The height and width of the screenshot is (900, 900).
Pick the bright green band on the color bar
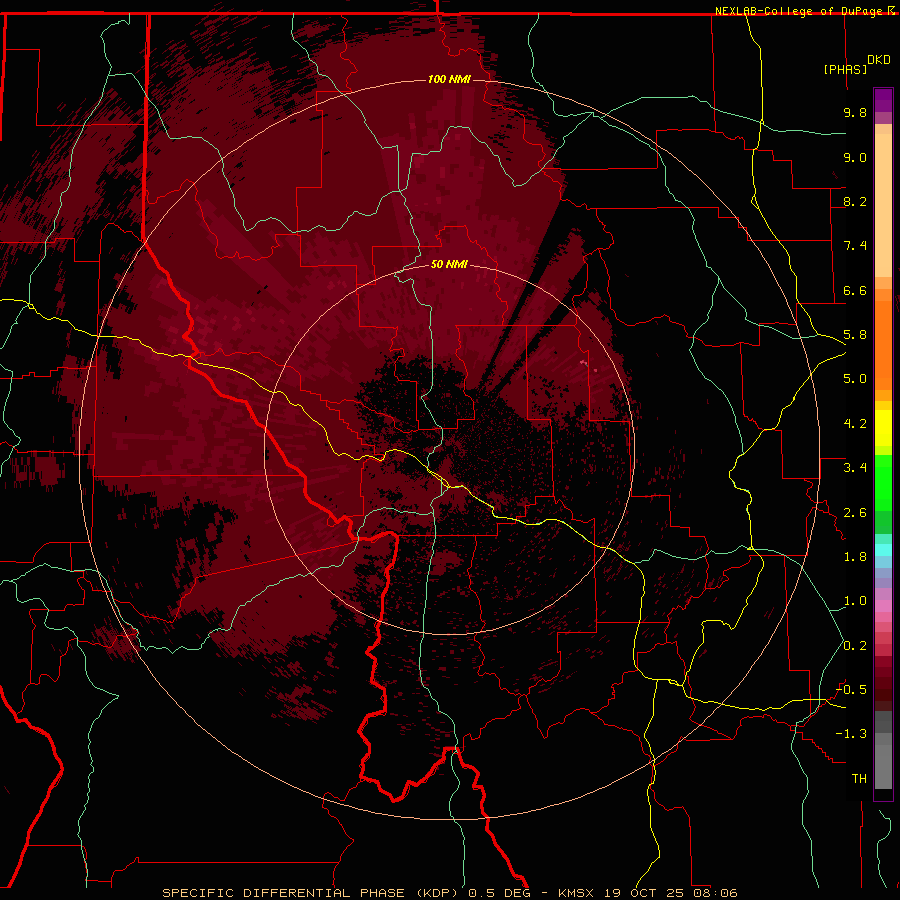(x=883, y=482)
